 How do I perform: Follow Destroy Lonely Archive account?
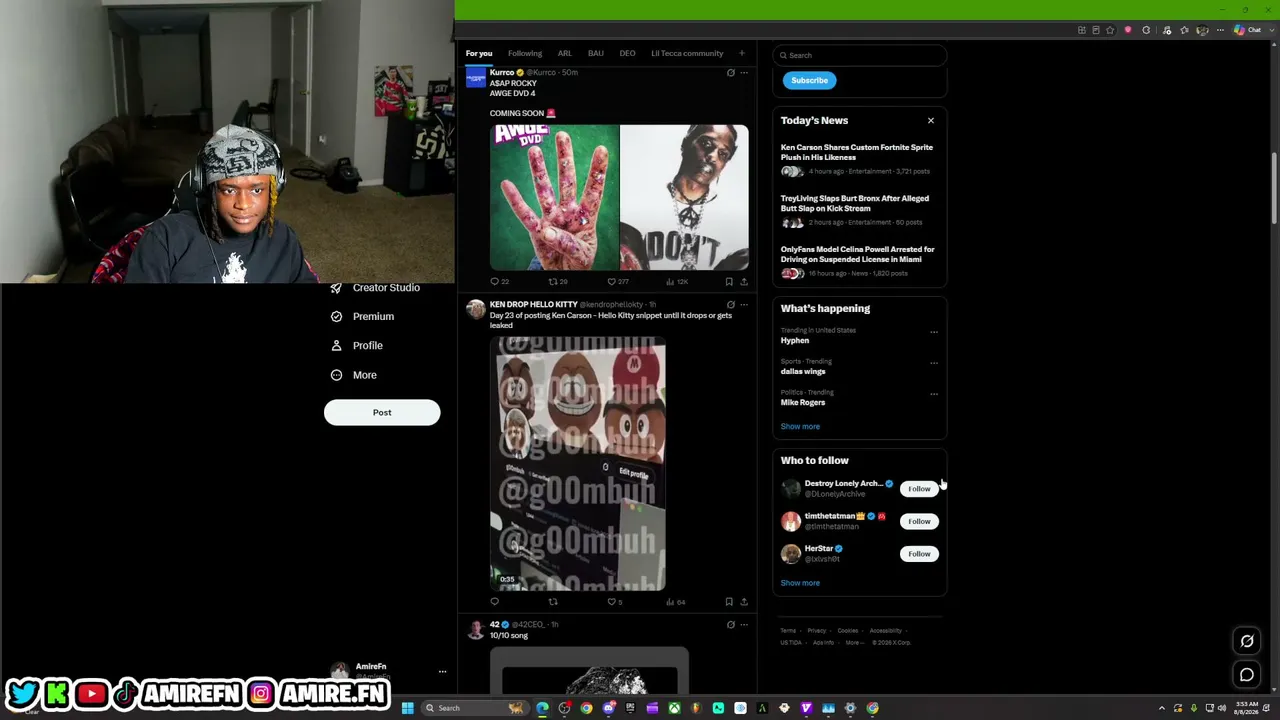[x=919, y=489]
